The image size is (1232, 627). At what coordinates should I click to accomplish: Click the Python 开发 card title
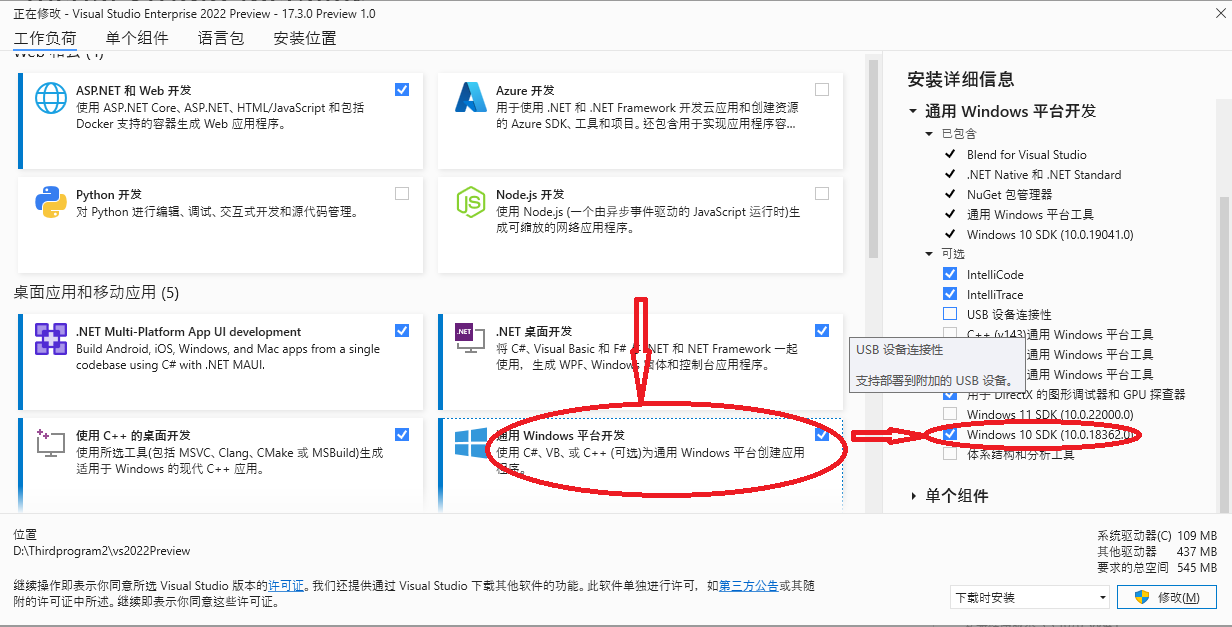click(x=109, y=194)
